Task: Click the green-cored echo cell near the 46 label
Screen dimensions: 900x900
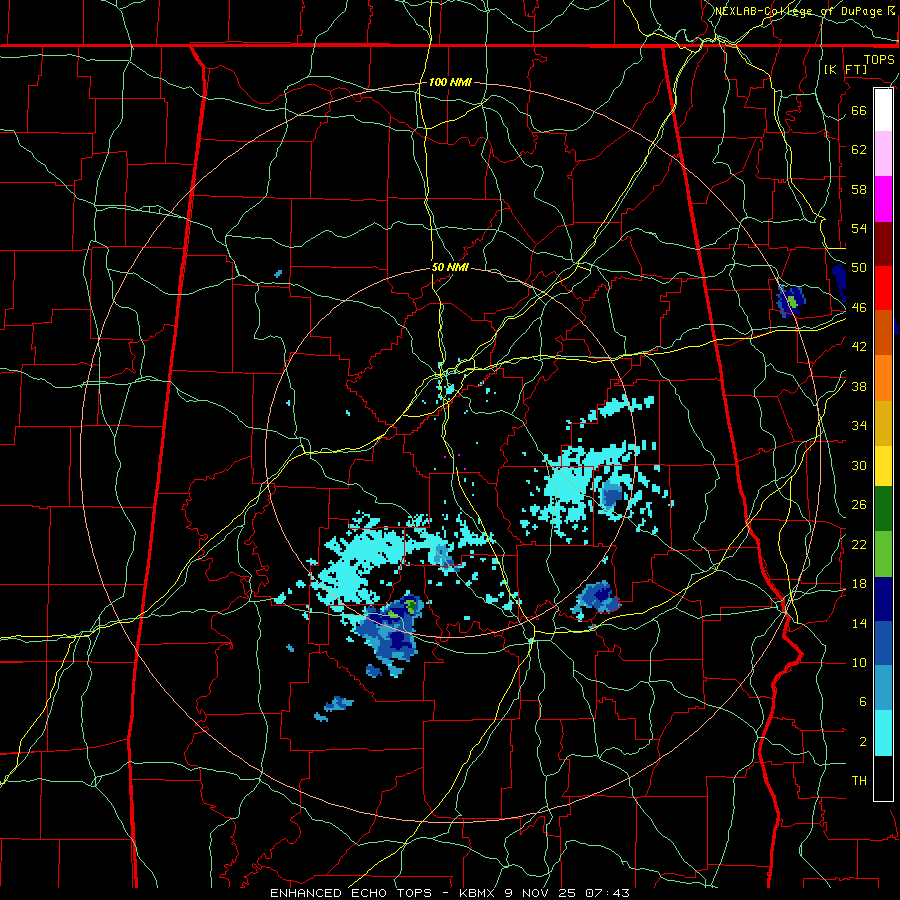Action: coord(792,300)
